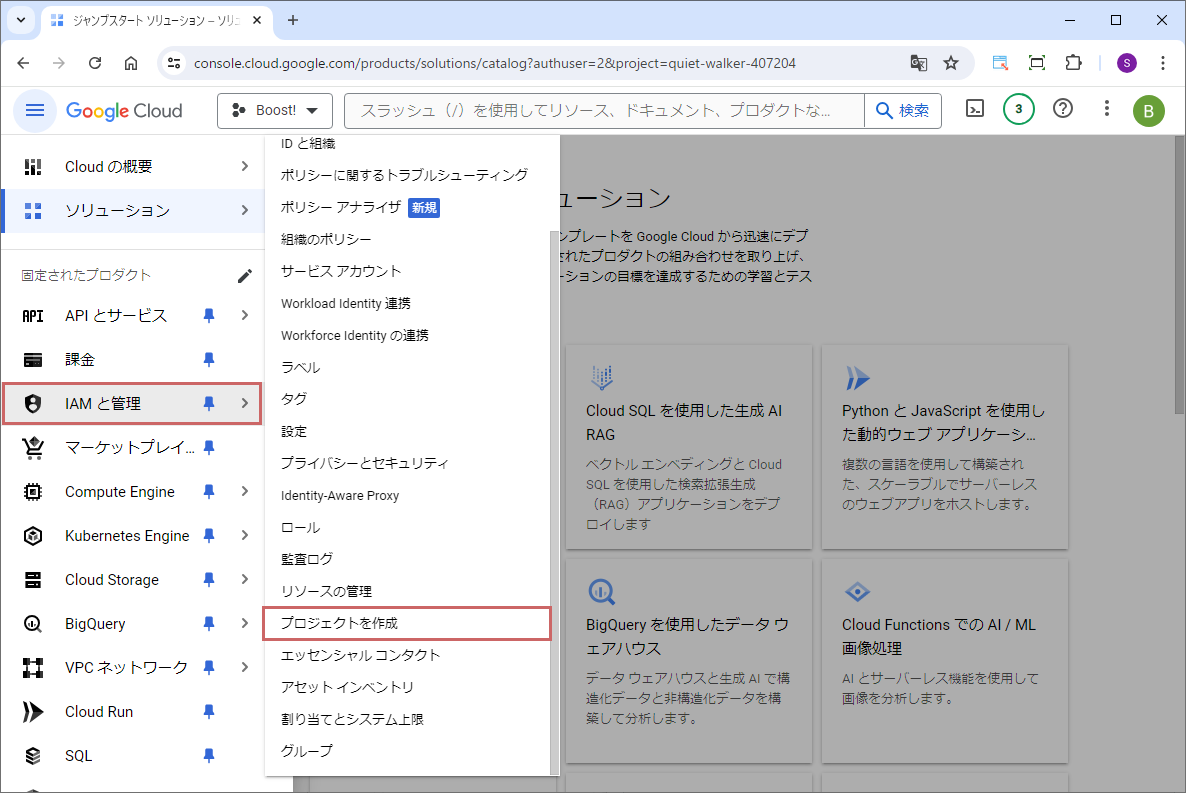Activate Cloud Shell terminal icon
The width and height of the screenshot is (1186, 793).
point(974,110)
